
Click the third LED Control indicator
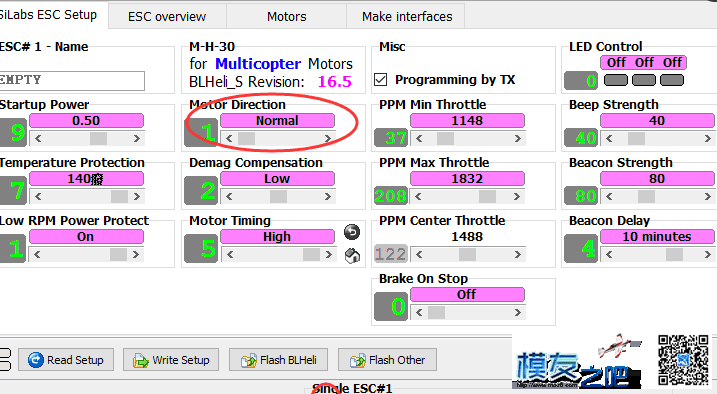point(672,80)
